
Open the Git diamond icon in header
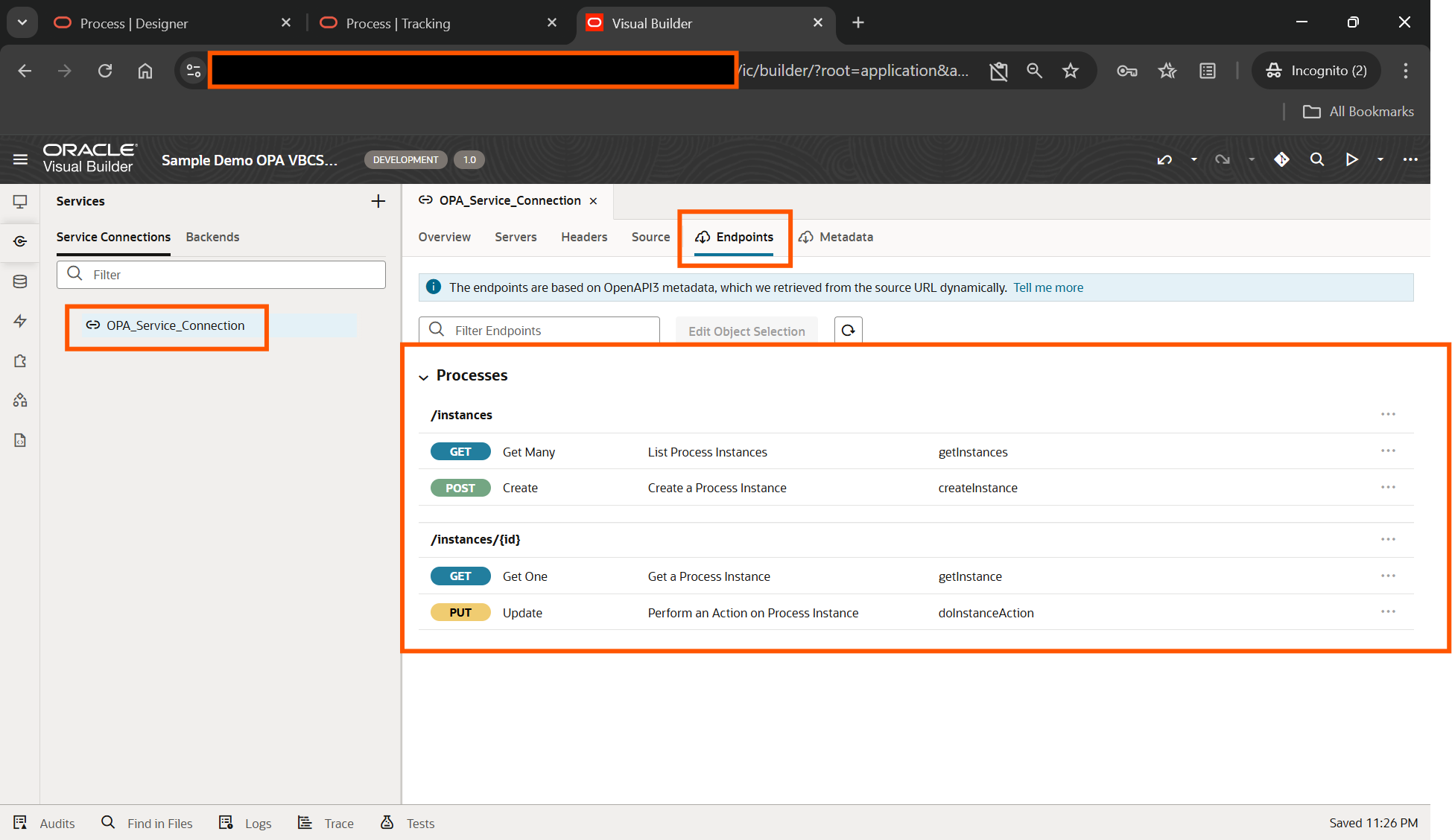coord(1281,159)
